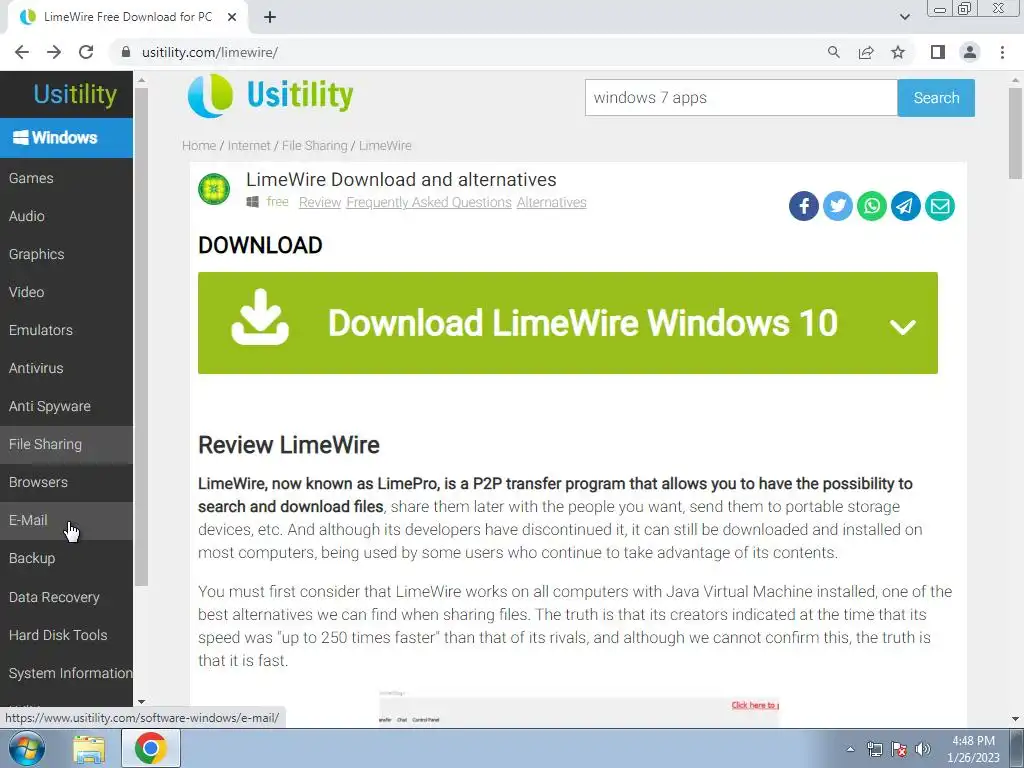1024x768 pixels.
Task: Click the Usitility logo in header
Action: [270, 96]
